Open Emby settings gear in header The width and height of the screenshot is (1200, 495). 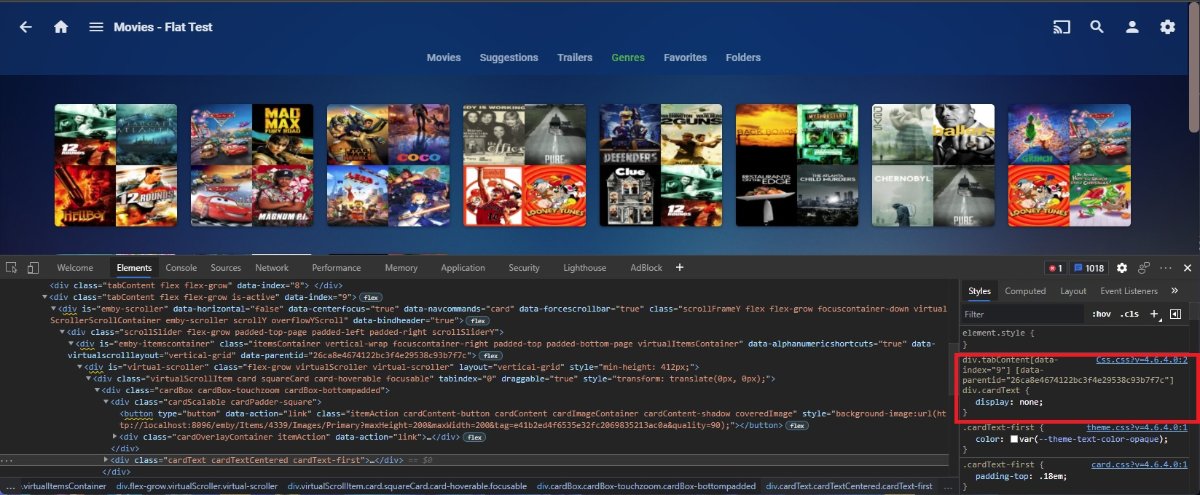pos(1167,27)
